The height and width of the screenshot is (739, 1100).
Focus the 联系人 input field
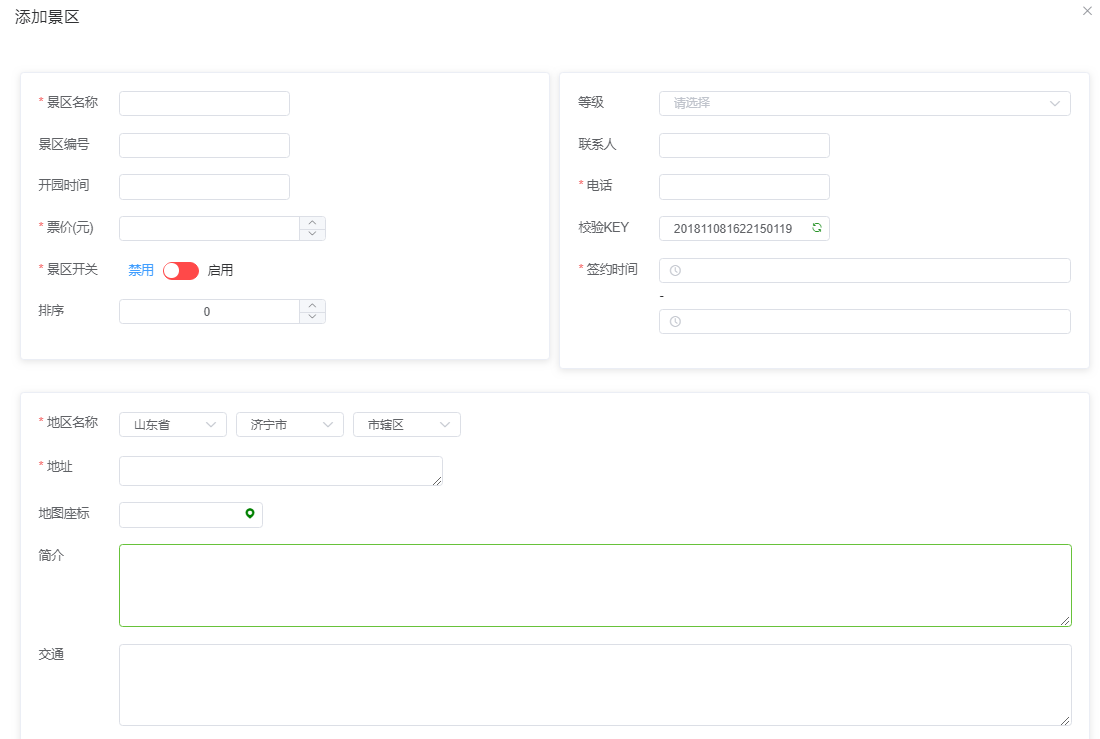(x=744, y=145)
